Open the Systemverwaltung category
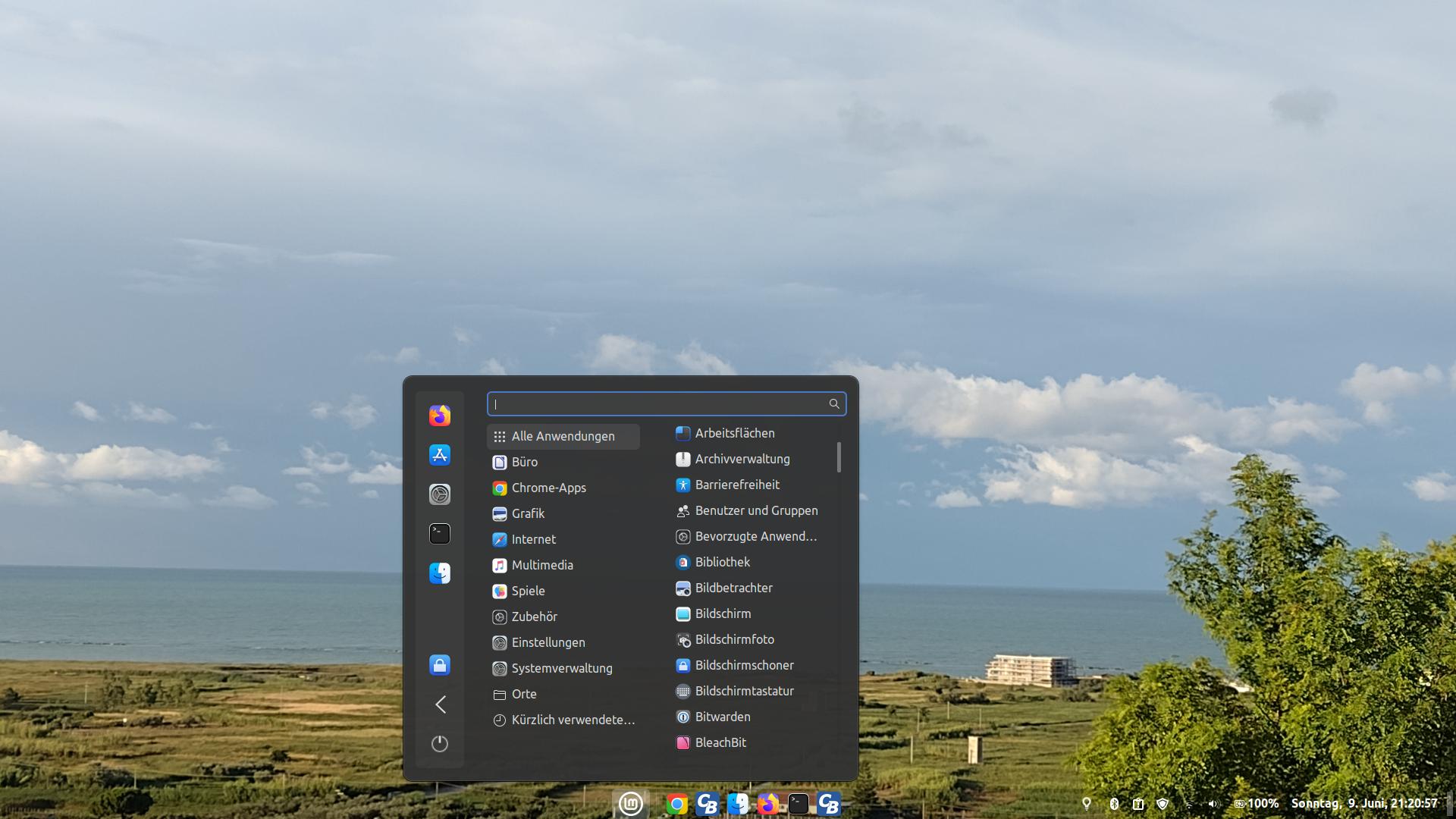1456x819 pixels. (561, 668)
